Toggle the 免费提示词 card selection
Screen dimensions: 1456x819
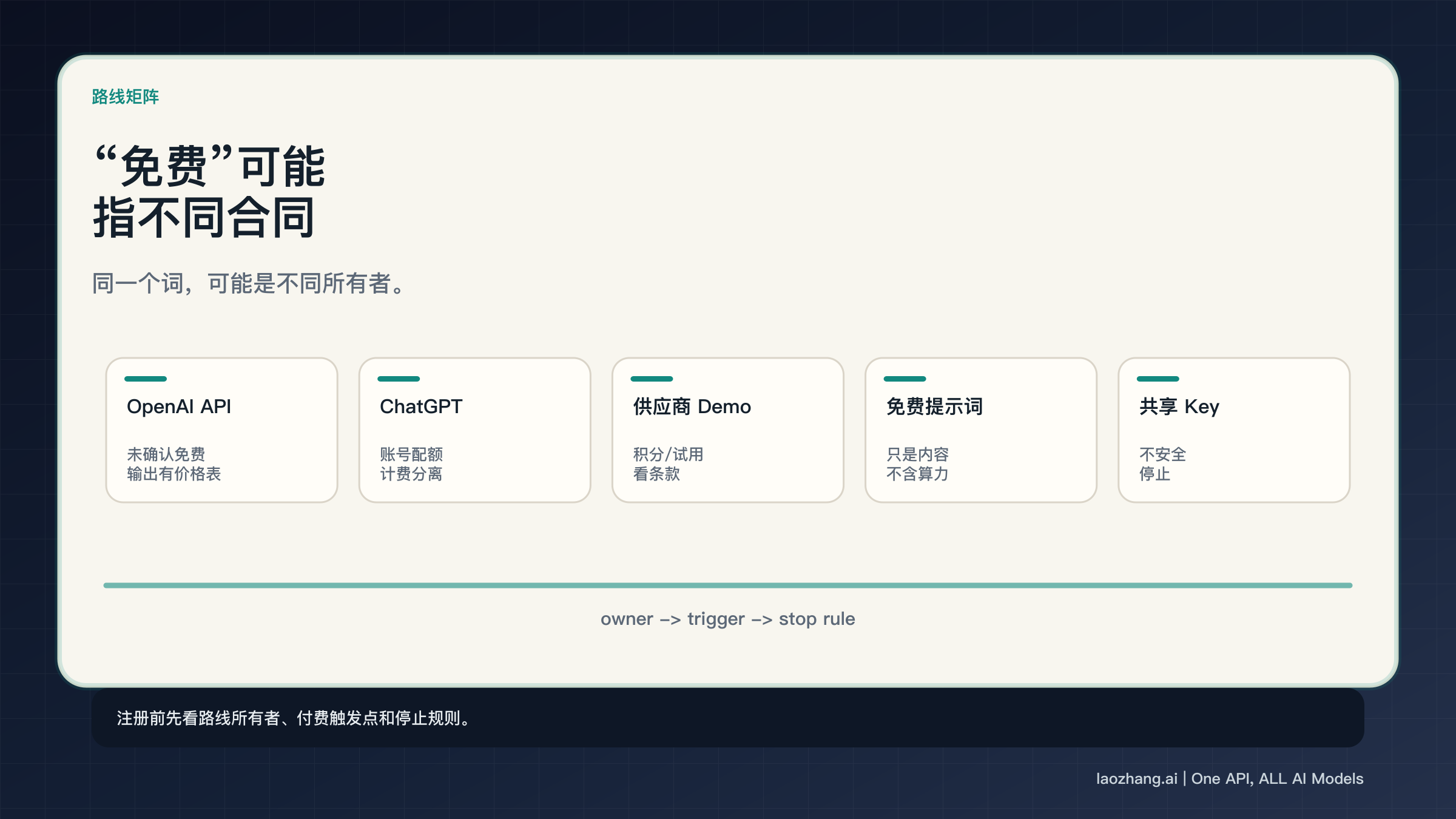coord(980,430)
